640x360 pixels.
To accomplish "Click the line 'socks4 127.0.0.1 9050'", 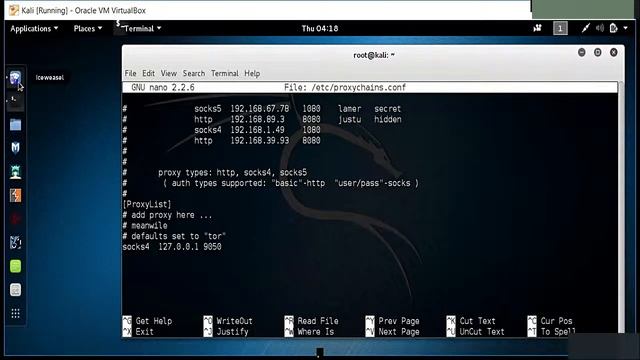I will [172, 247].
